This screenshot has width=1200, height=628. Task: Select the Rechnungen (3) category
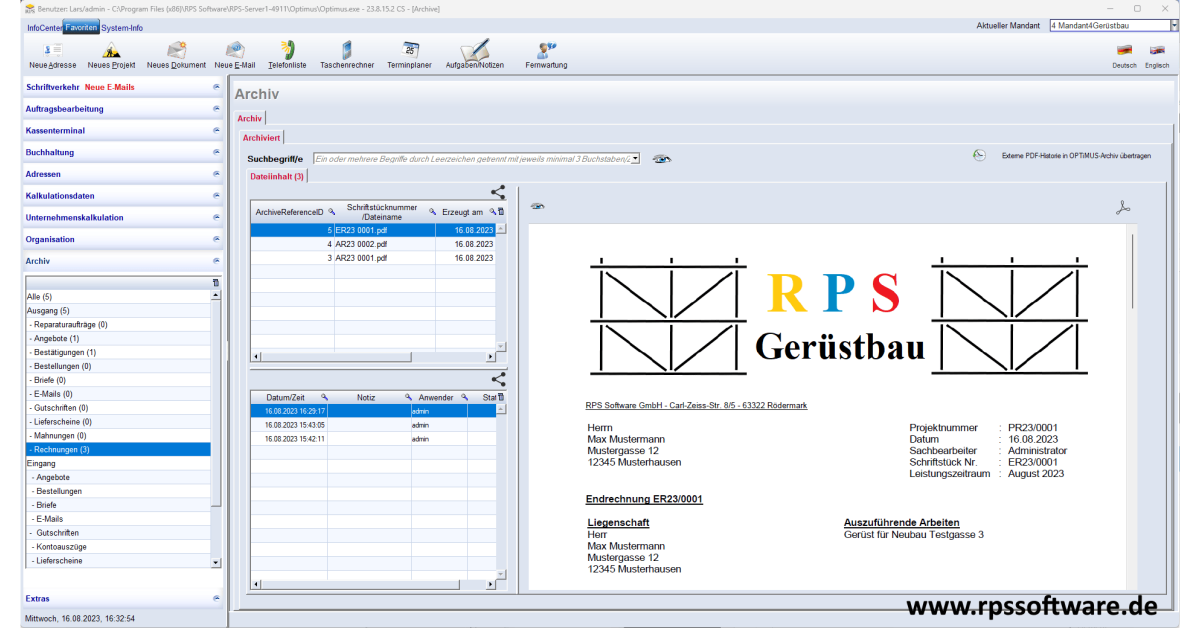[x=118, y=450]
